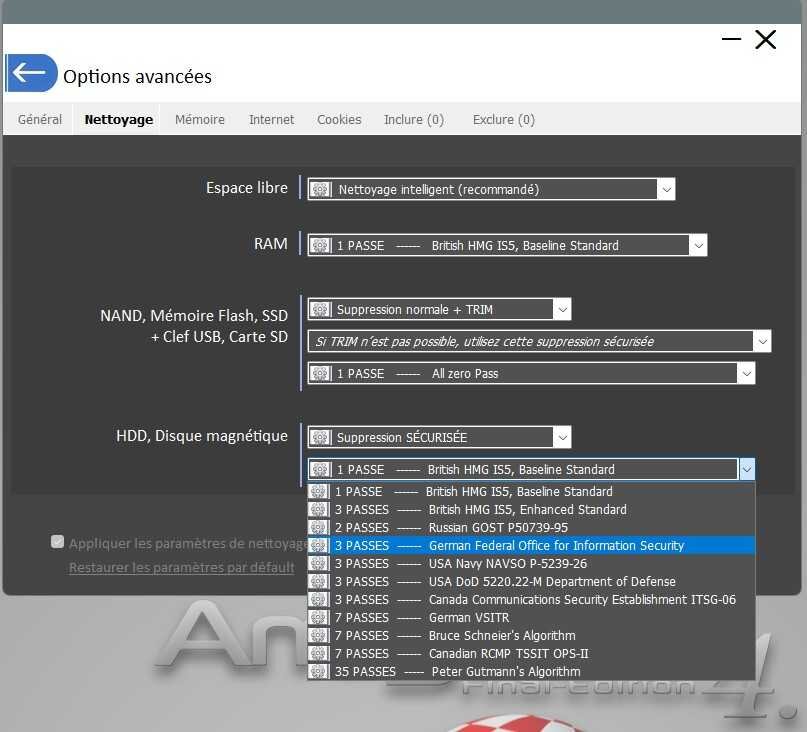Close the Options avancées window

pos(765,39)
